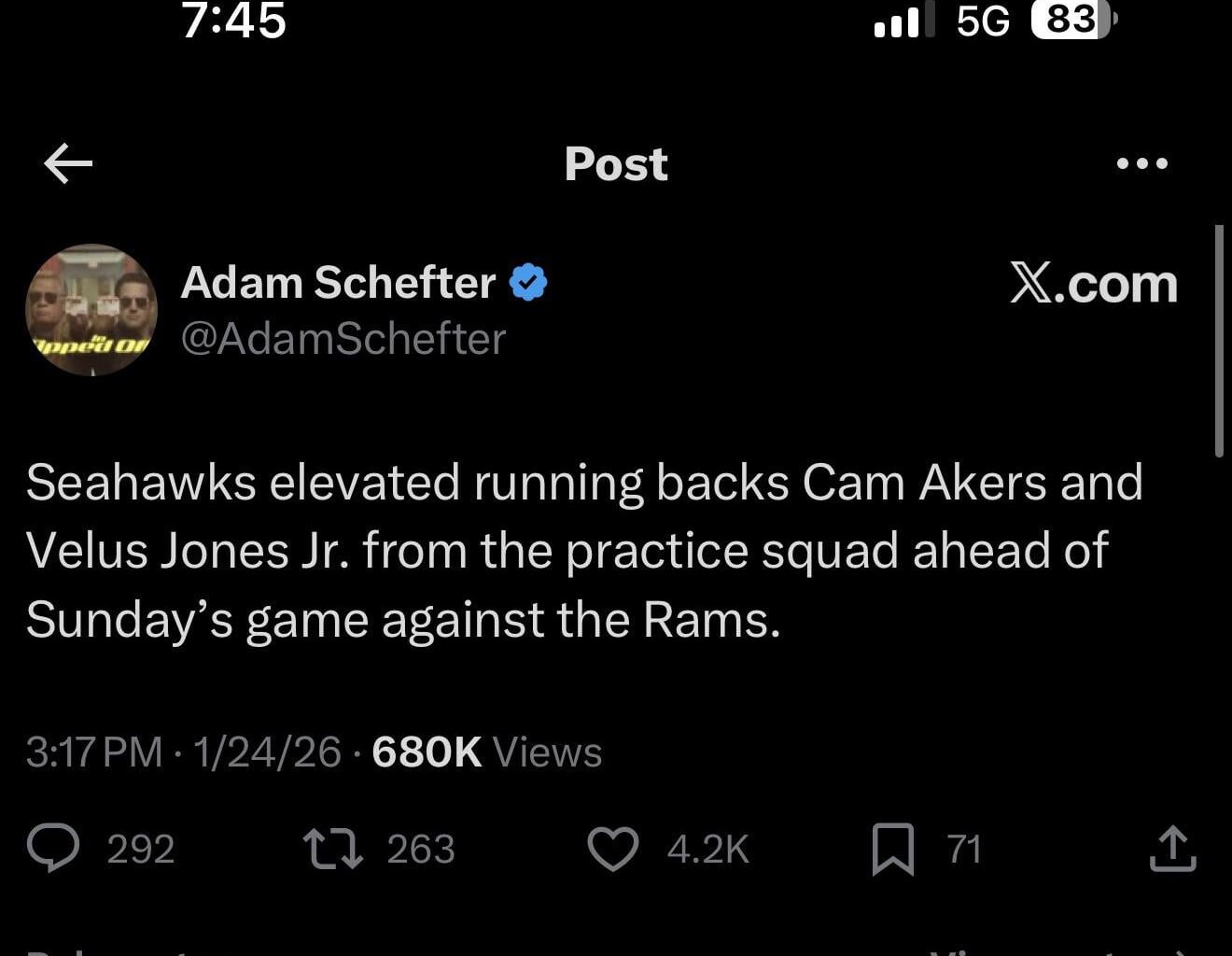Select the Post header tab

(615, 163)
